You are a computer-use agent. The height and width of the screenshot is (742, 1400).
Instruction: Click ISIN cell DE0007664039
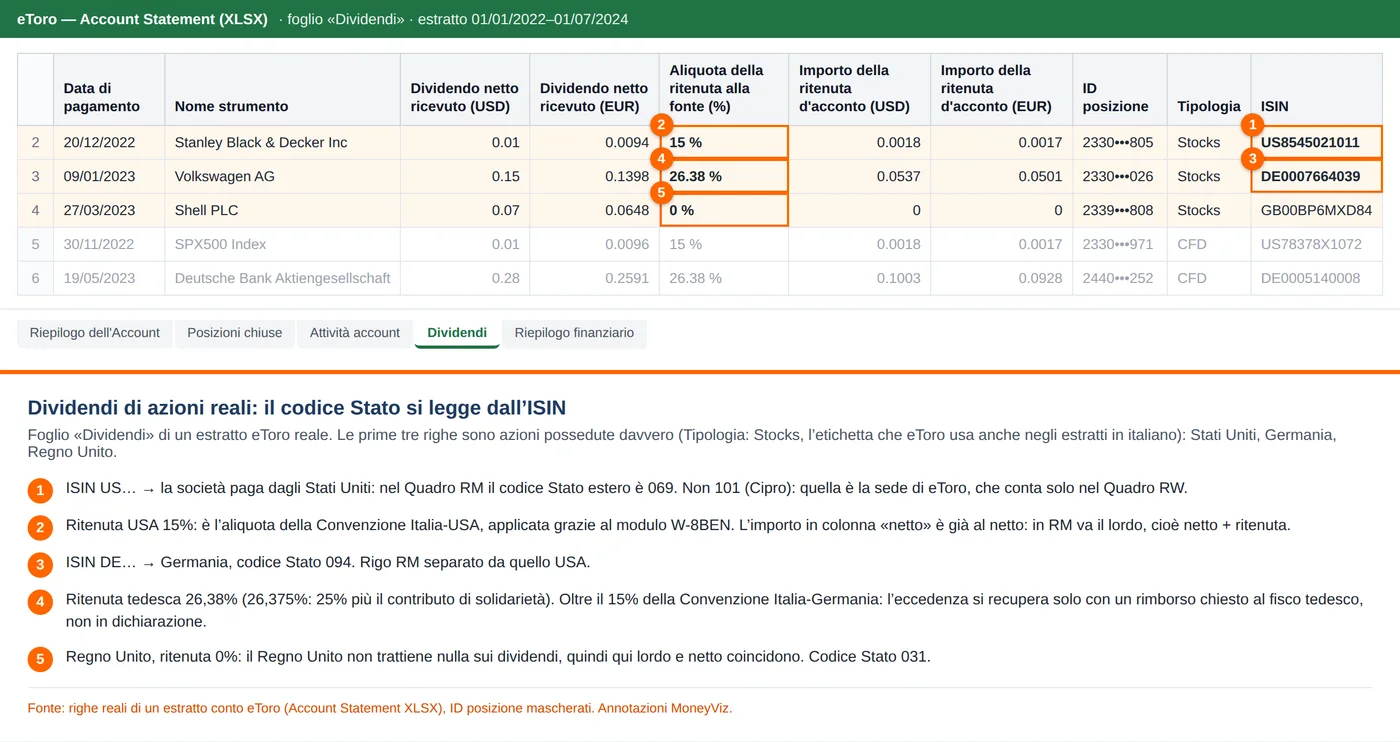tap(1317, 177)
